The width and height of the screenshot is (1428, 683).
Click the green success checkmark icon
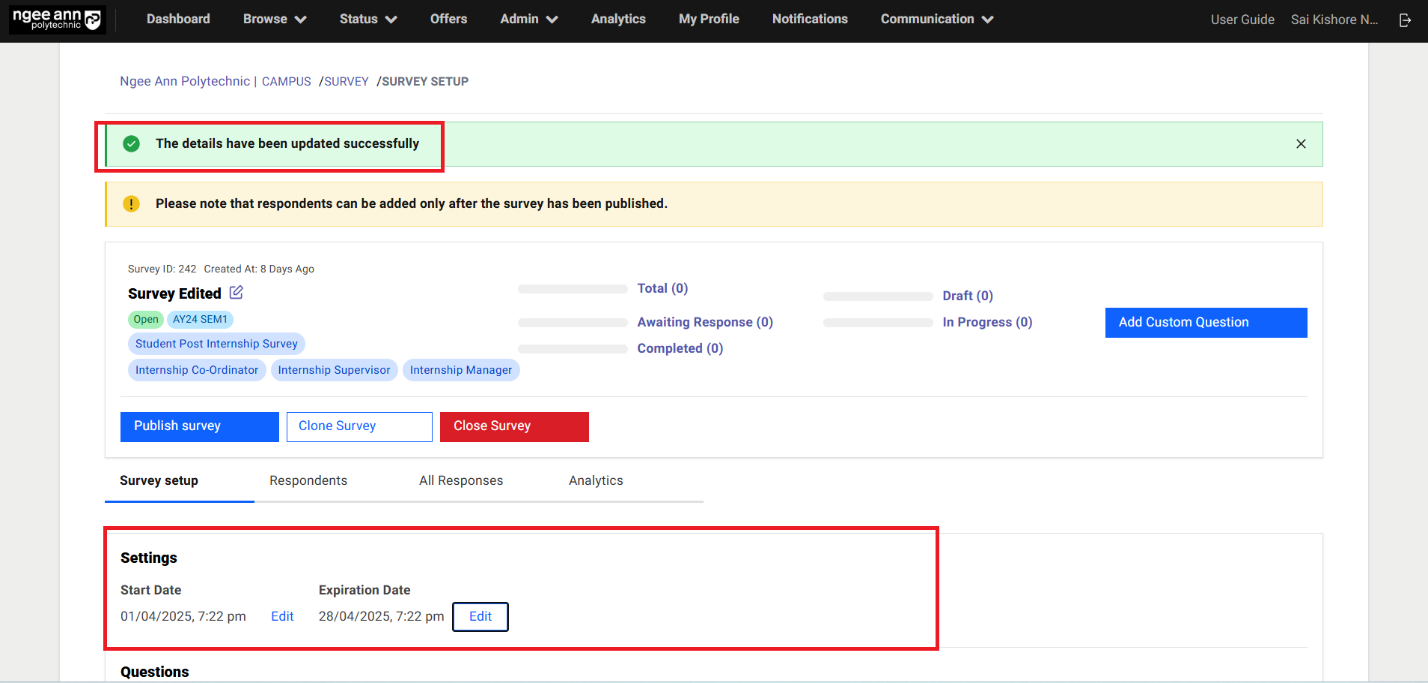(x=131, y=144)
